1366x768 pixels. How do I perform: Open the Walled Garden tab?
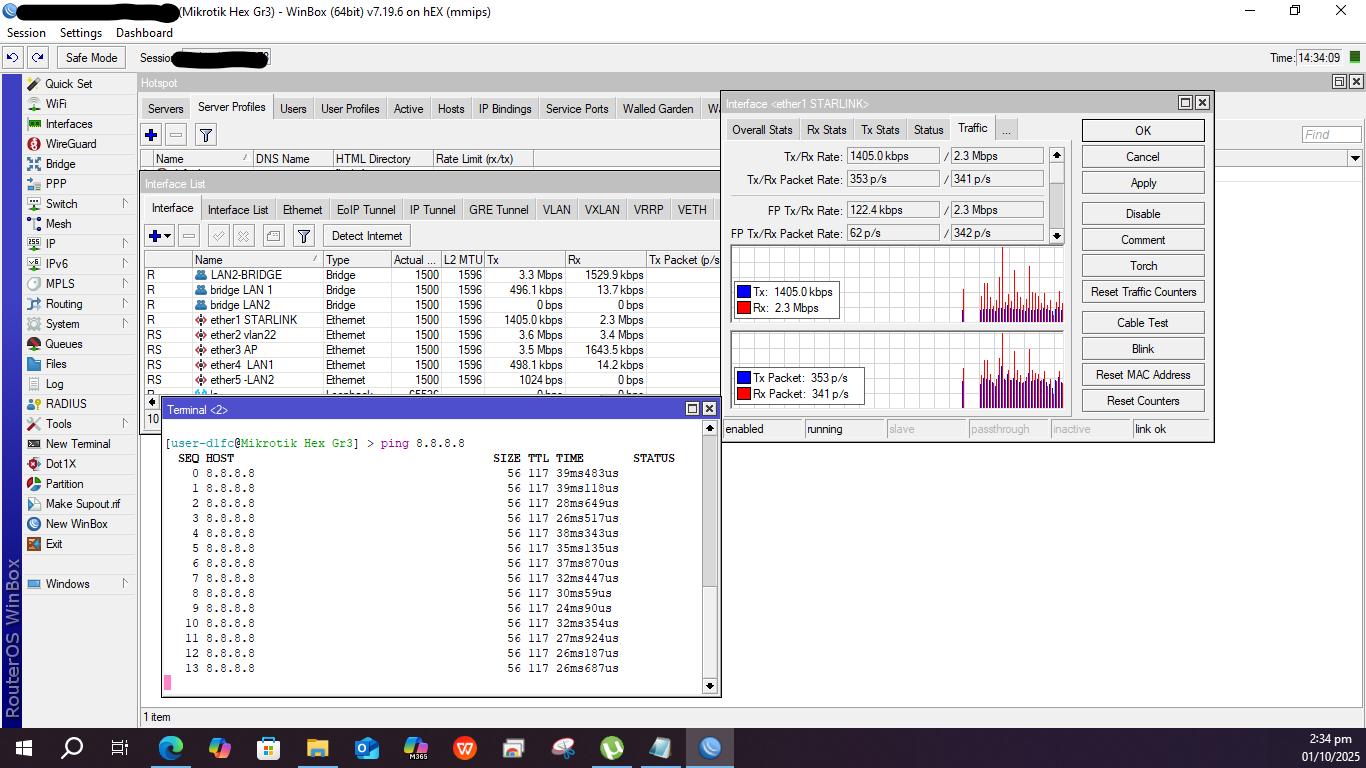point(658,109)
